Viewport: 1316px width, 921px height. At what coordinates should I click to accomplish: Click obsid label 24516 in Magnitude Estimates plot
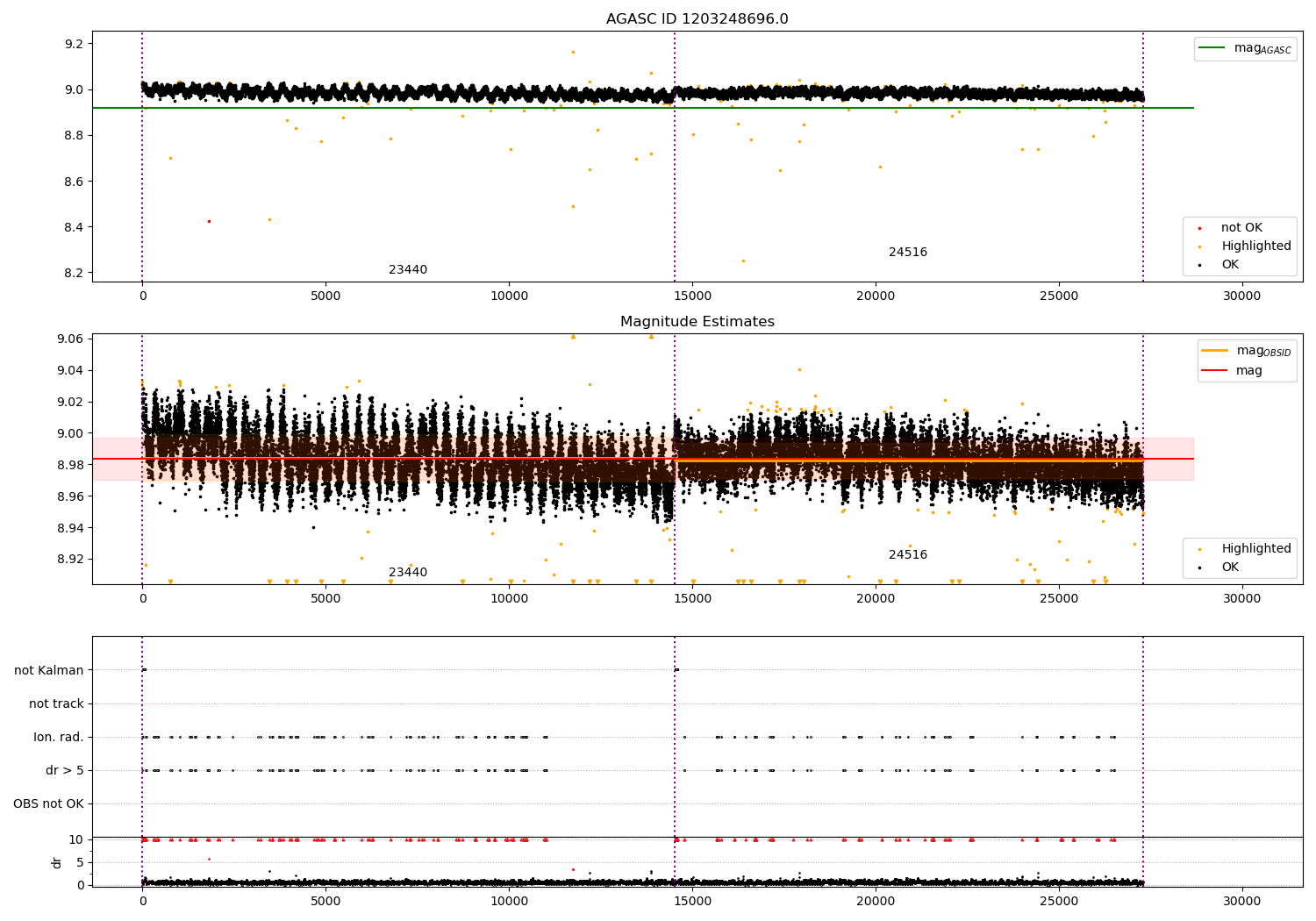[x=908, y=555]
